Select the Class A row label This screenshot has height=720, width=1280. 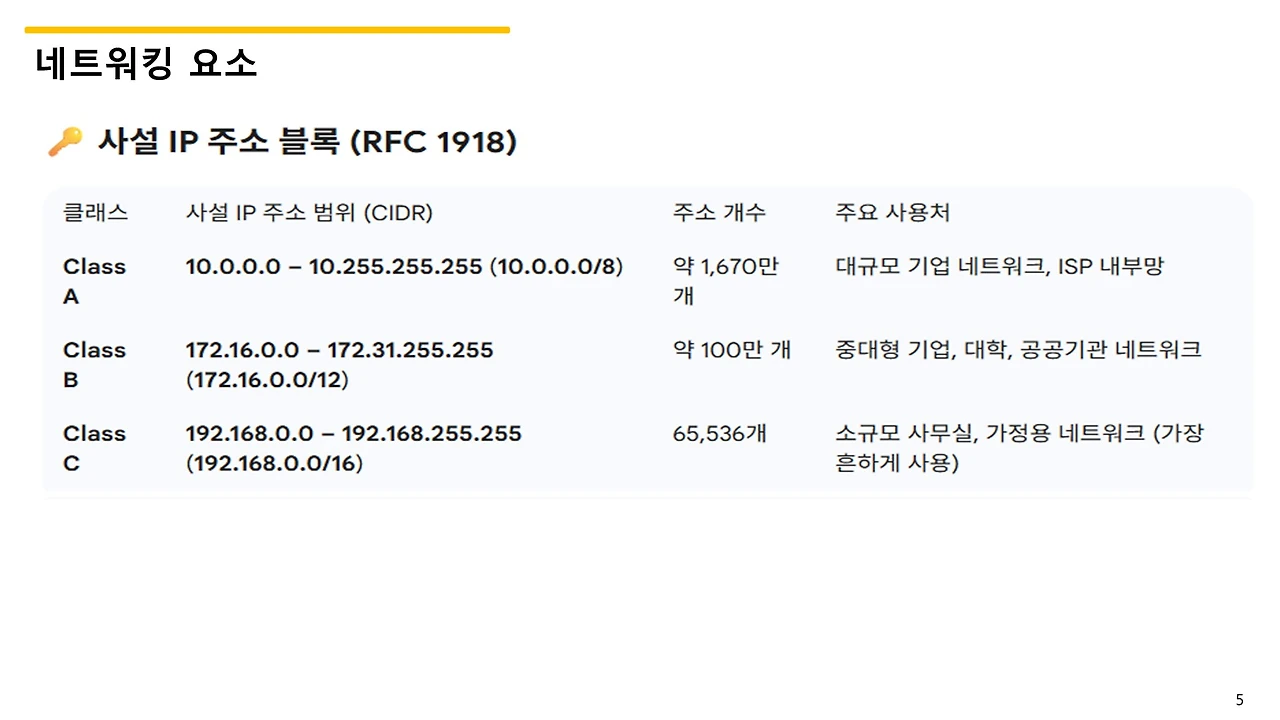pyautogui.click(x=94, y=281)
